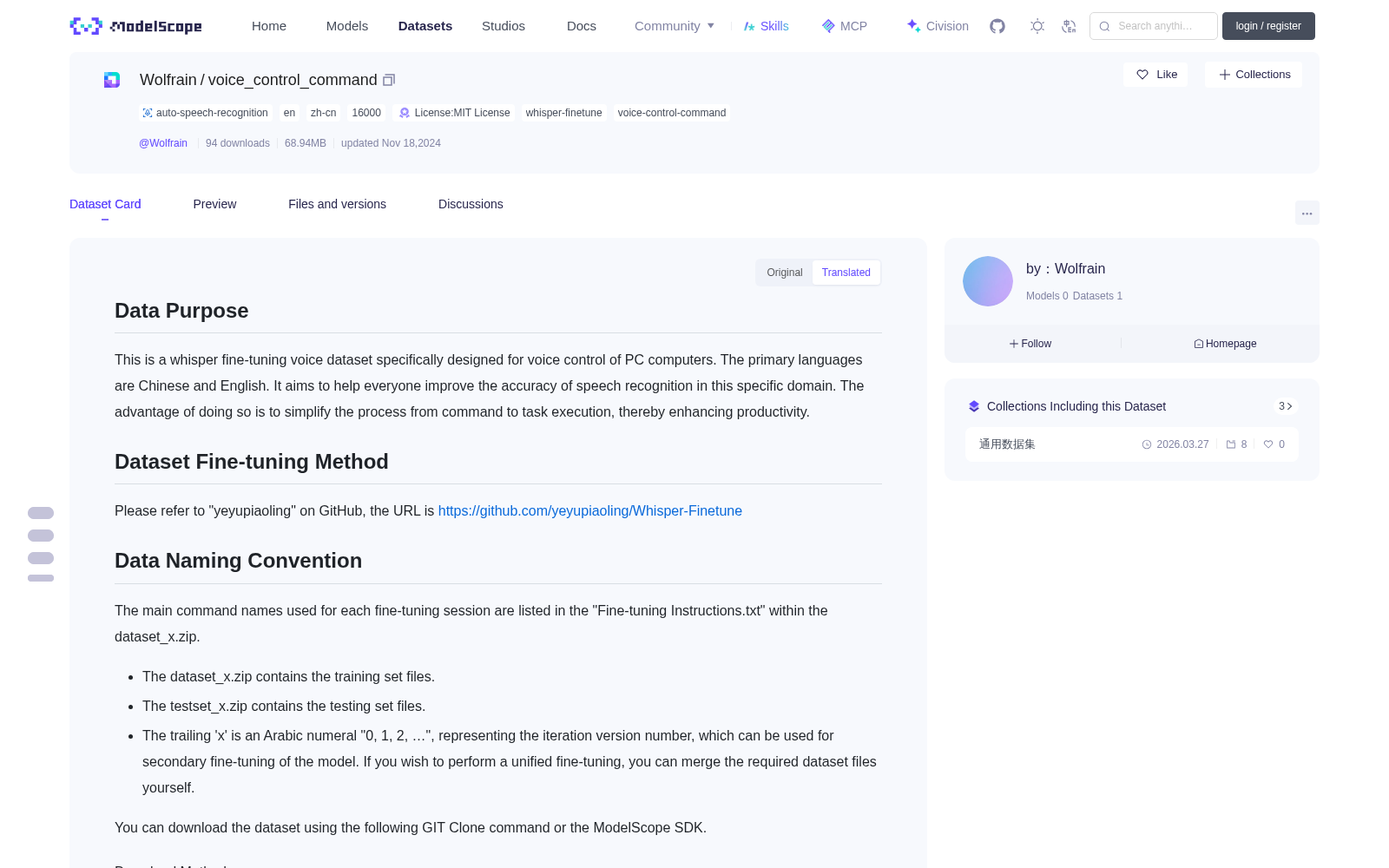Click the en language tag
Screen dimensions: 1389x868
point(289,113)
